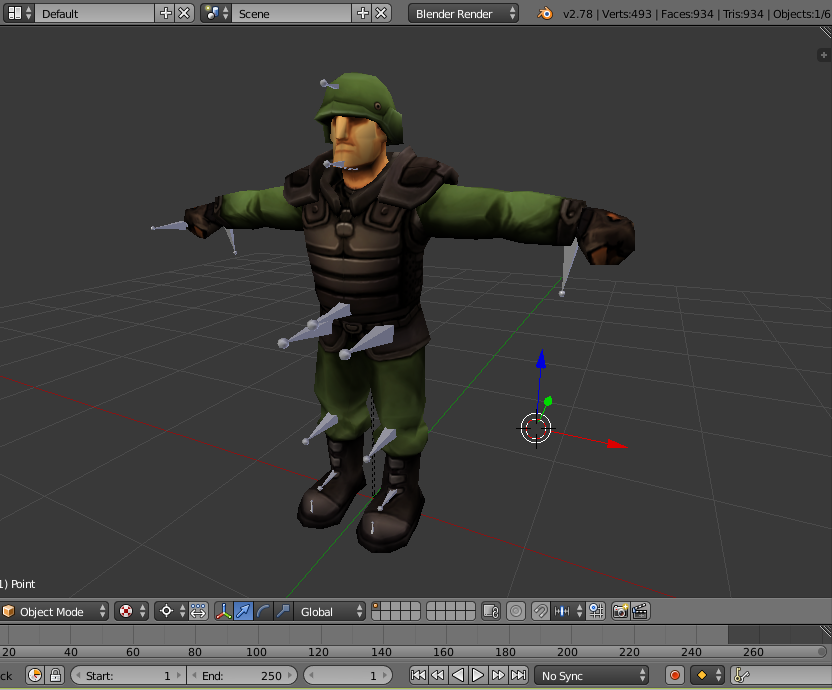832x690 pixels.
Task: Enable snap during transform magnet toggle
Action: pos(539,611)
